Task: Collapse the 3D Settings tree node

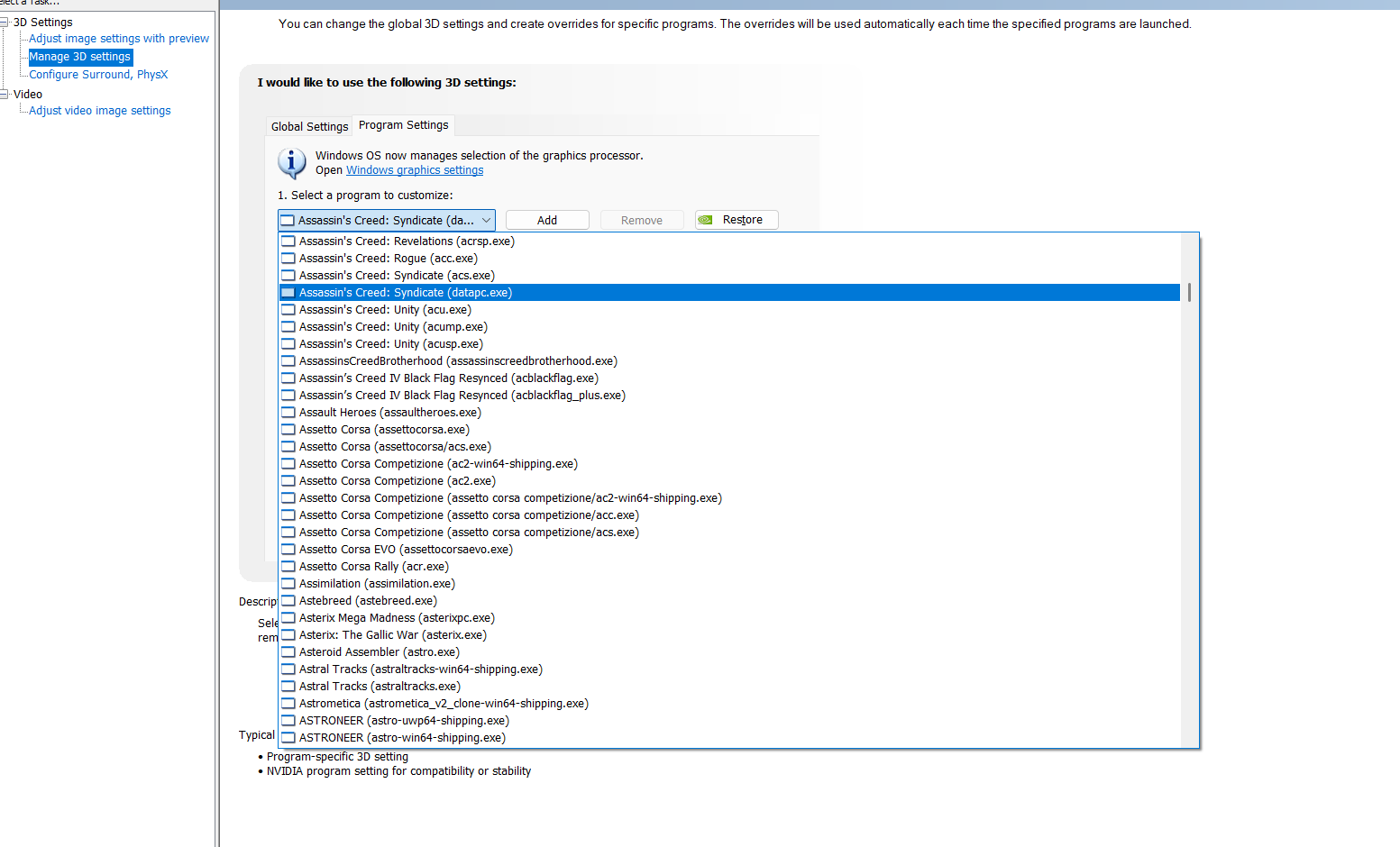Action: point(5,23)
